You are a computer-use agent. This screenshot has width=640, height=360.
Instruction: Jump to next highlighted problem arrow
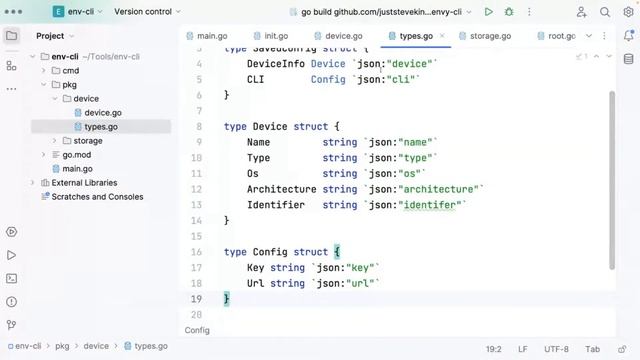click(x=609, y=56)
